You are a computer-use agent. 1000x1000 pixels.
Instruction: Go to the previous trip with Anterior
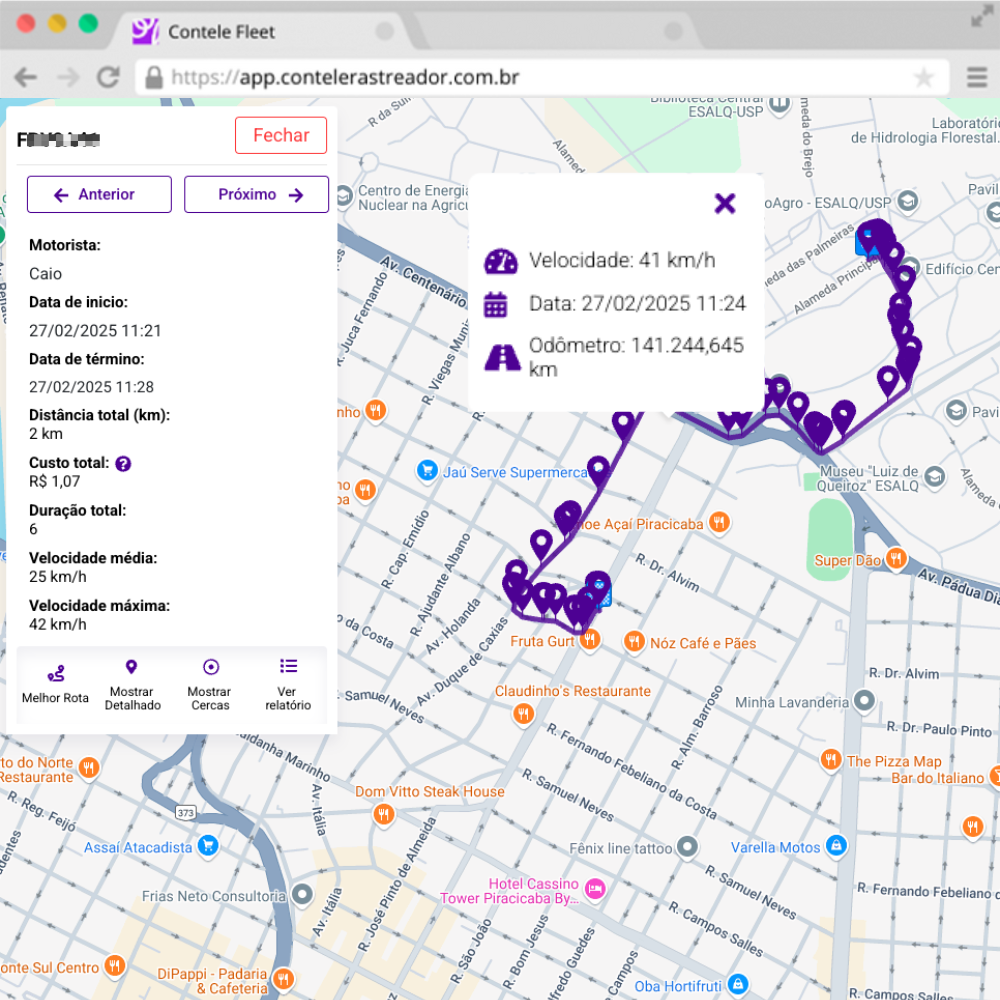click(99, 195)
